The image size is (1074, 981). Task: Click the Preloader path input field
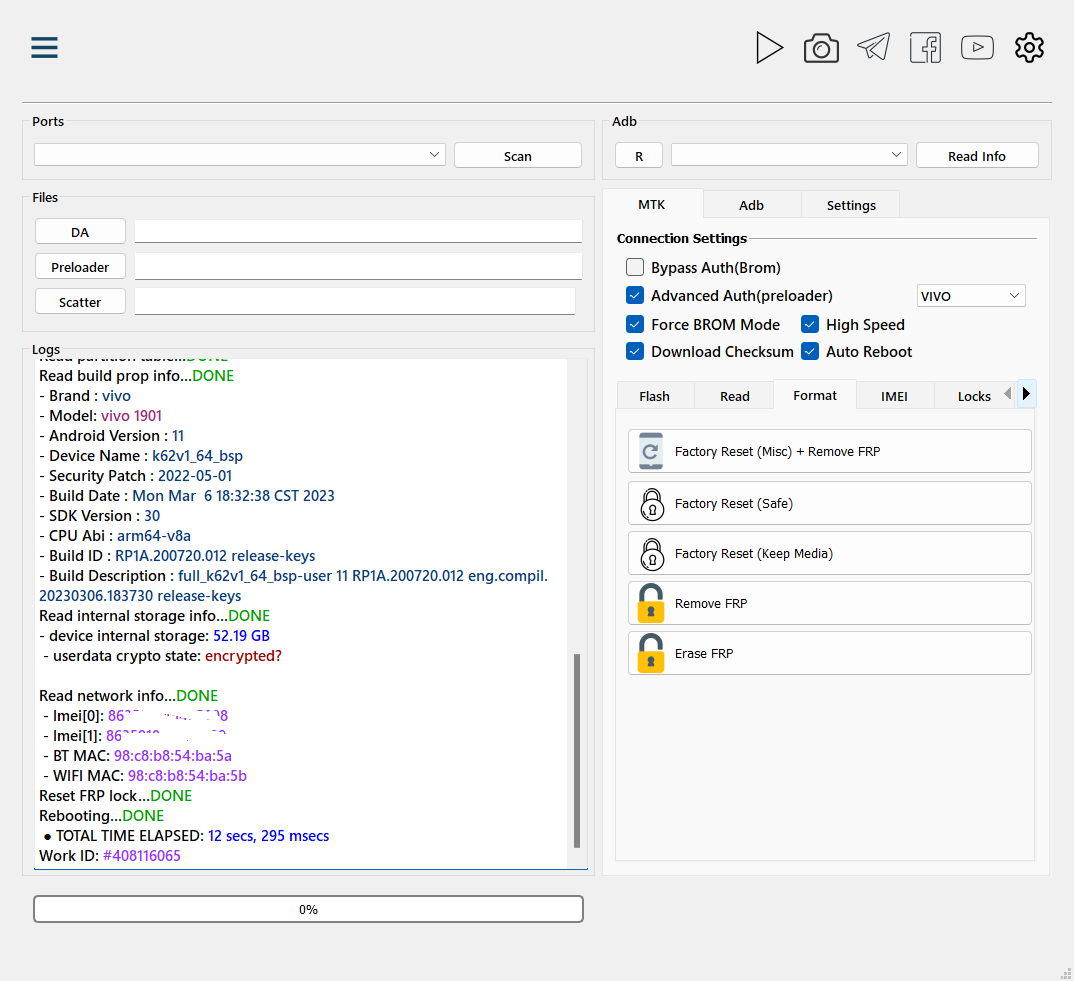(358, 266)
